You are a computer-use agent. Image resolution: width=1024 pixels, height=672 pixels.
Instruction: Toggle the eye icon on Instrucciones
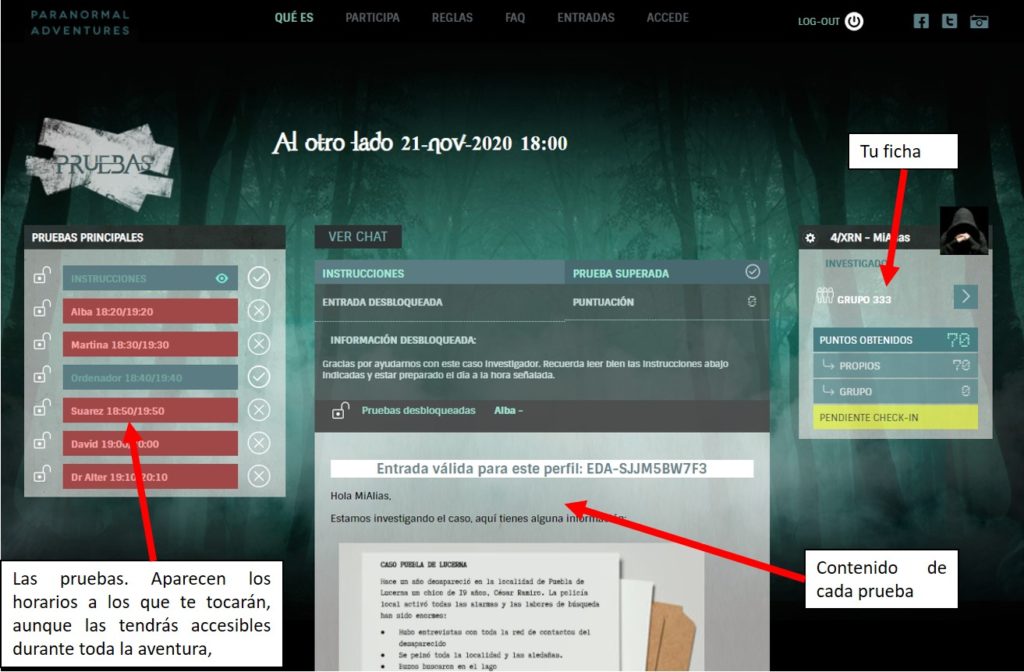point(222,278)
